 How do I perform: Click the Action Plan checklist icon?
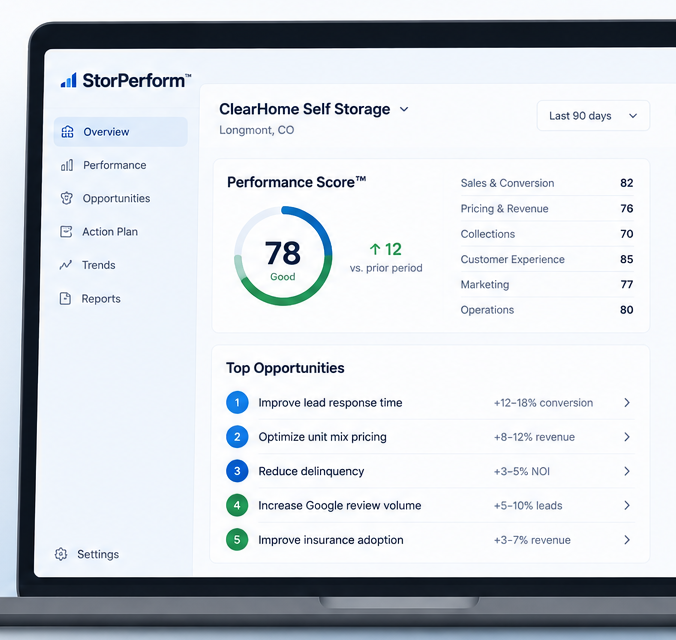tap(66, 232)
